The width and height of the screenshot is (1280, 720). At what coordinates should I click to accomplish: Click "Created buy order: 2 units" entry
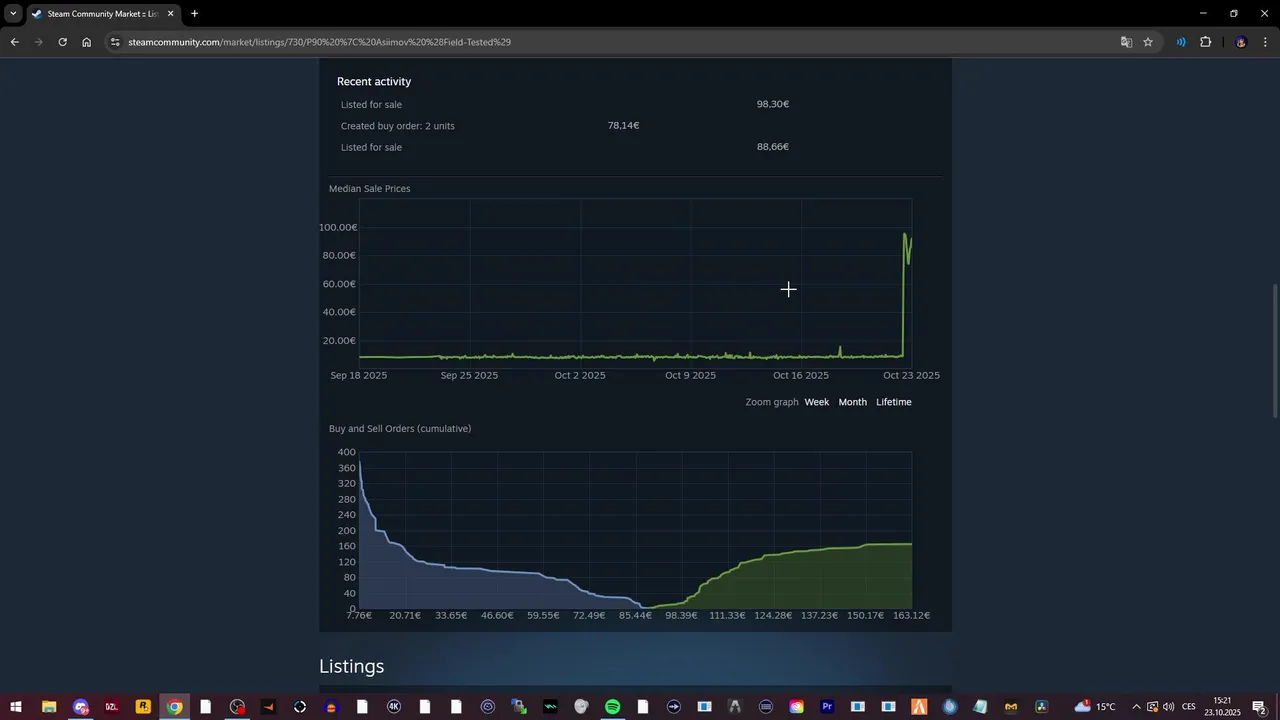(398, 126)
